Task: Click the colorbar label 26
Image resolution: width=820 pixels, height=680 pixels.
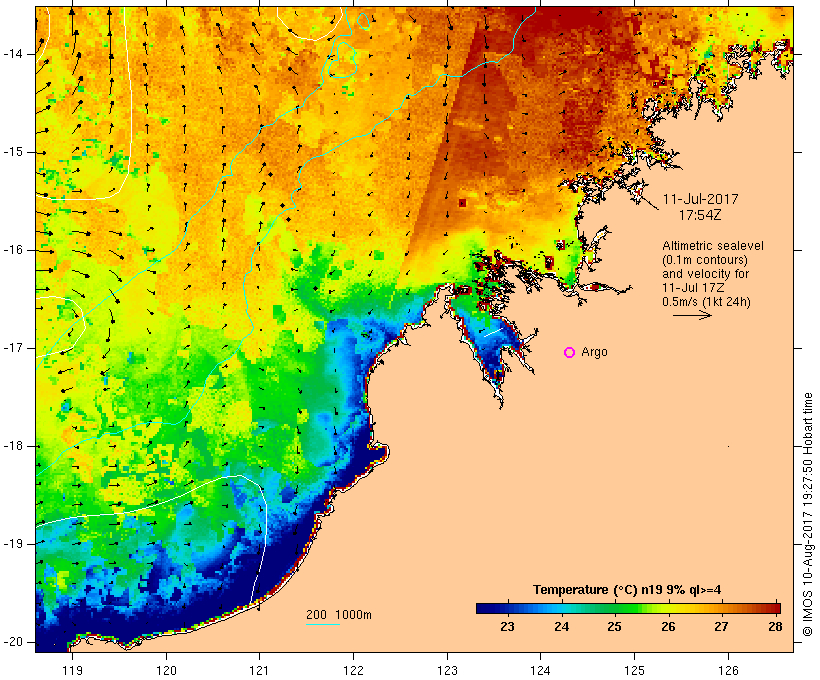Action: point(668,627)
